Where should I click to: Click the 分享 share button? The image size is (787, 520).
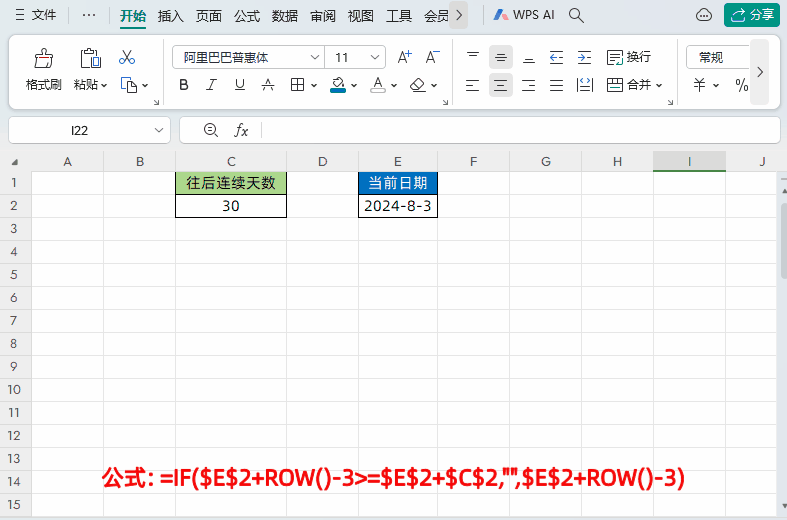tap(751, 15)
